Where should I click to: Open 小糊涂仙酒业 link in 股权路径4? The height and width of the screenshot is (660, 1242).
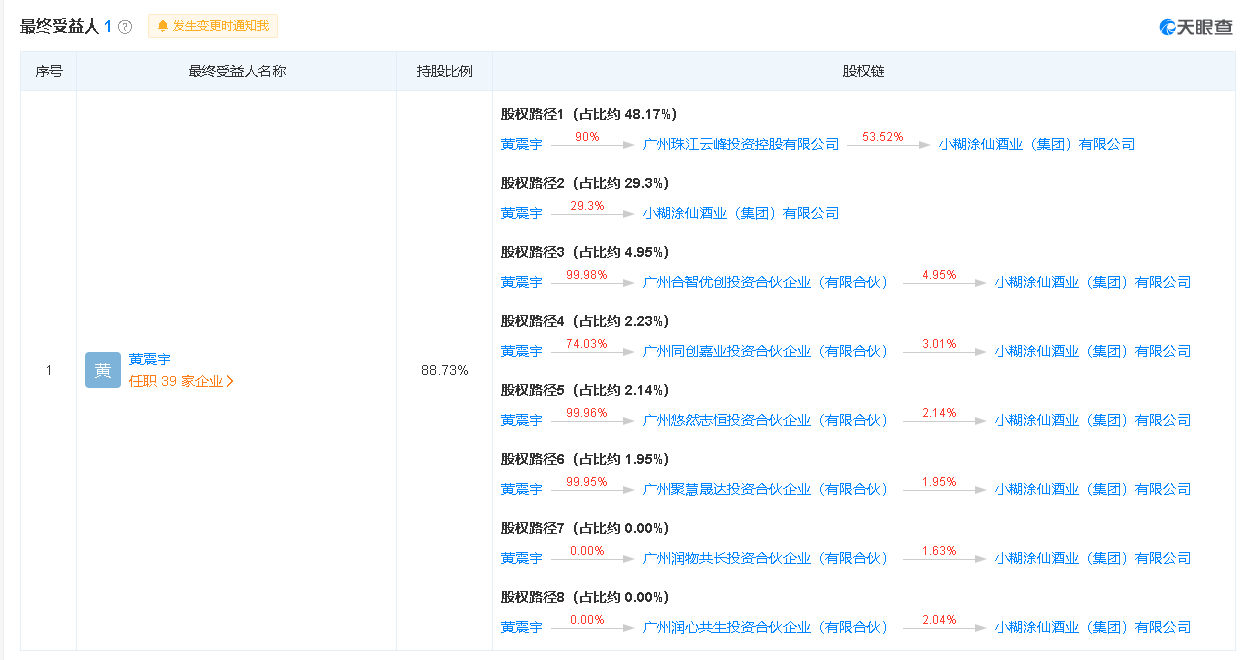pos(1093,351)
